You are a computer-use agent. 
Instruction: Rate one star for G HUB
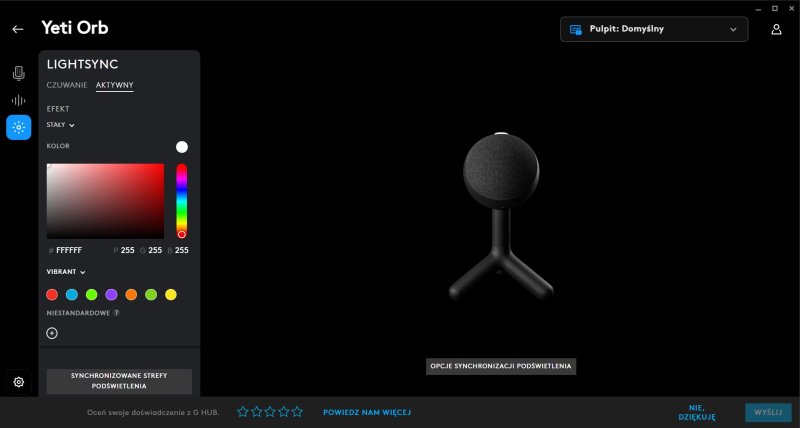click(243, 412)
